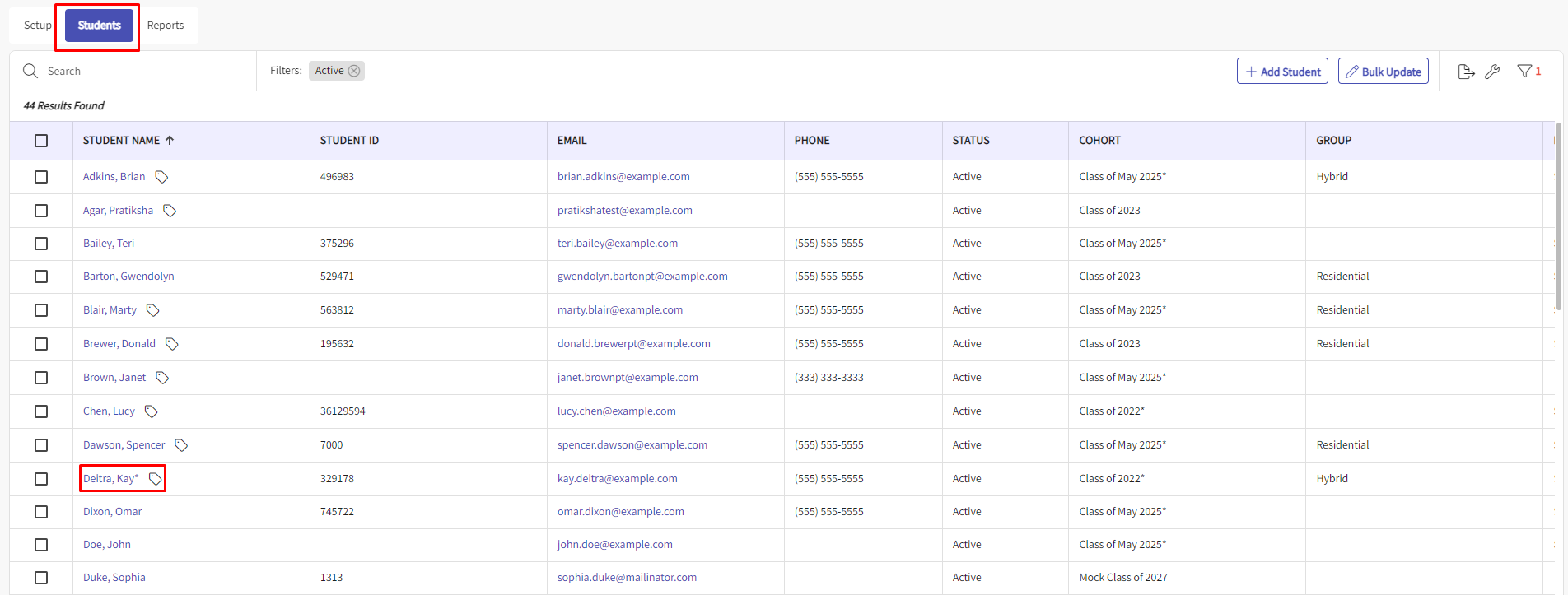Click the export icon in the toolbar
This screenshot has width=1568, height=595.
[x=1466, y=72]
